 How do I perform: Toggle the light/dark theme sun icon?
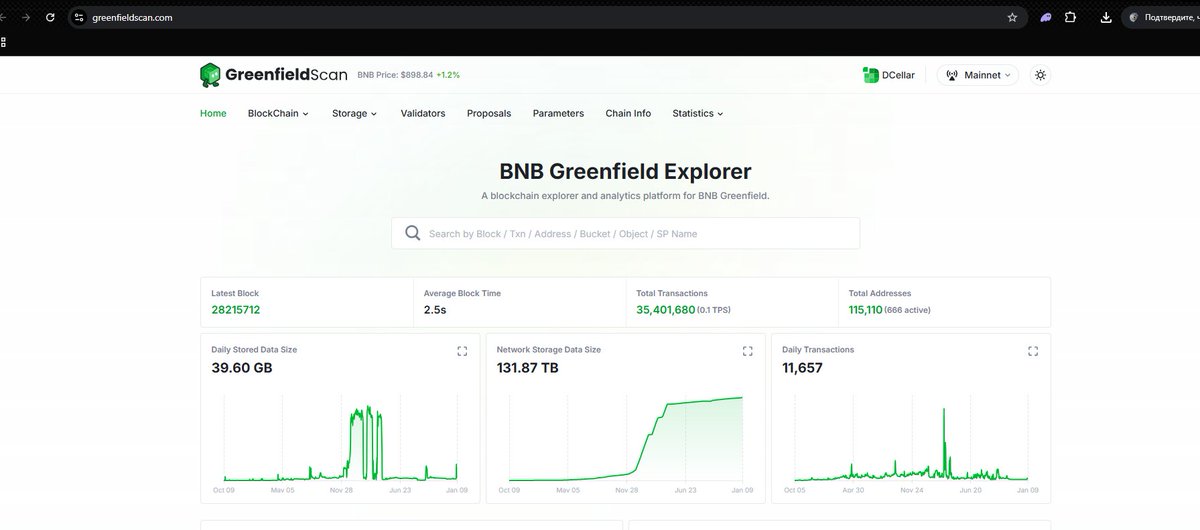1041,75
